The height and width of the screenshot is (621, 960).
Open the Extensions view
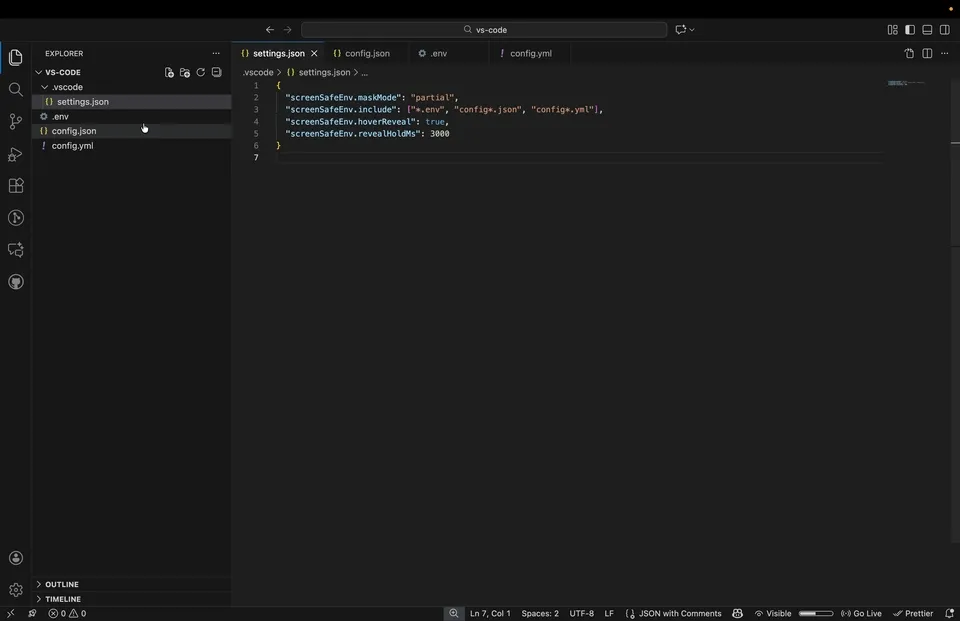(15, 185)
